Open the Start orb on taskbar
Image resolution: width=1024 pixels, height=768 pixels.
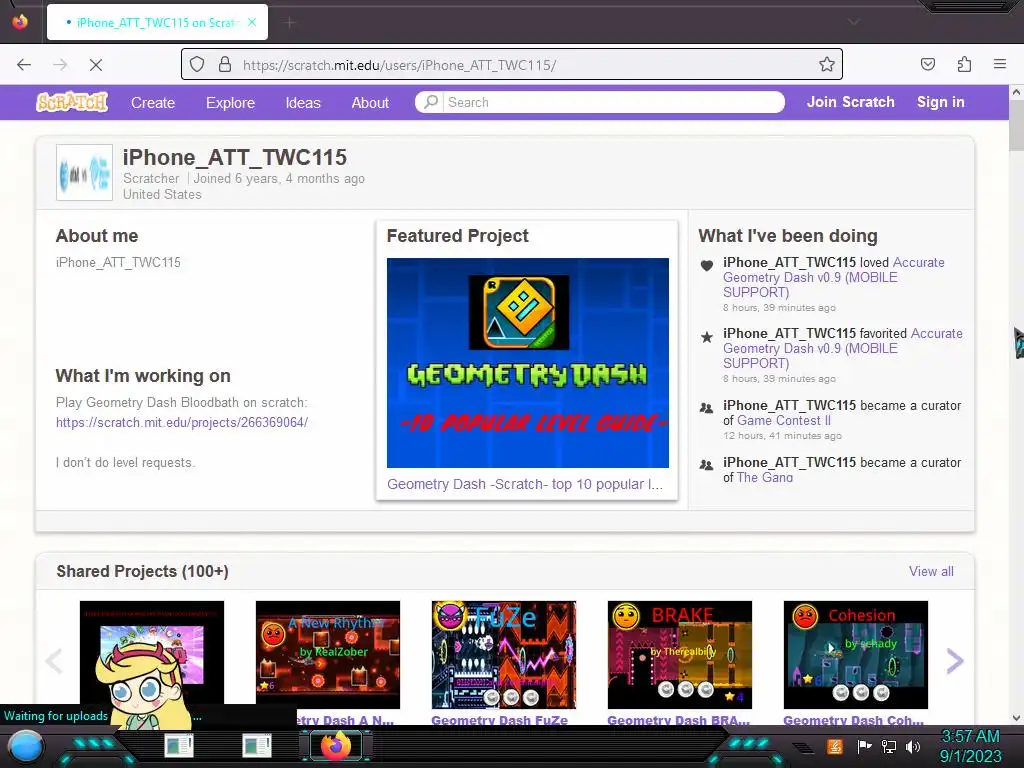click(x=25, y=746)
